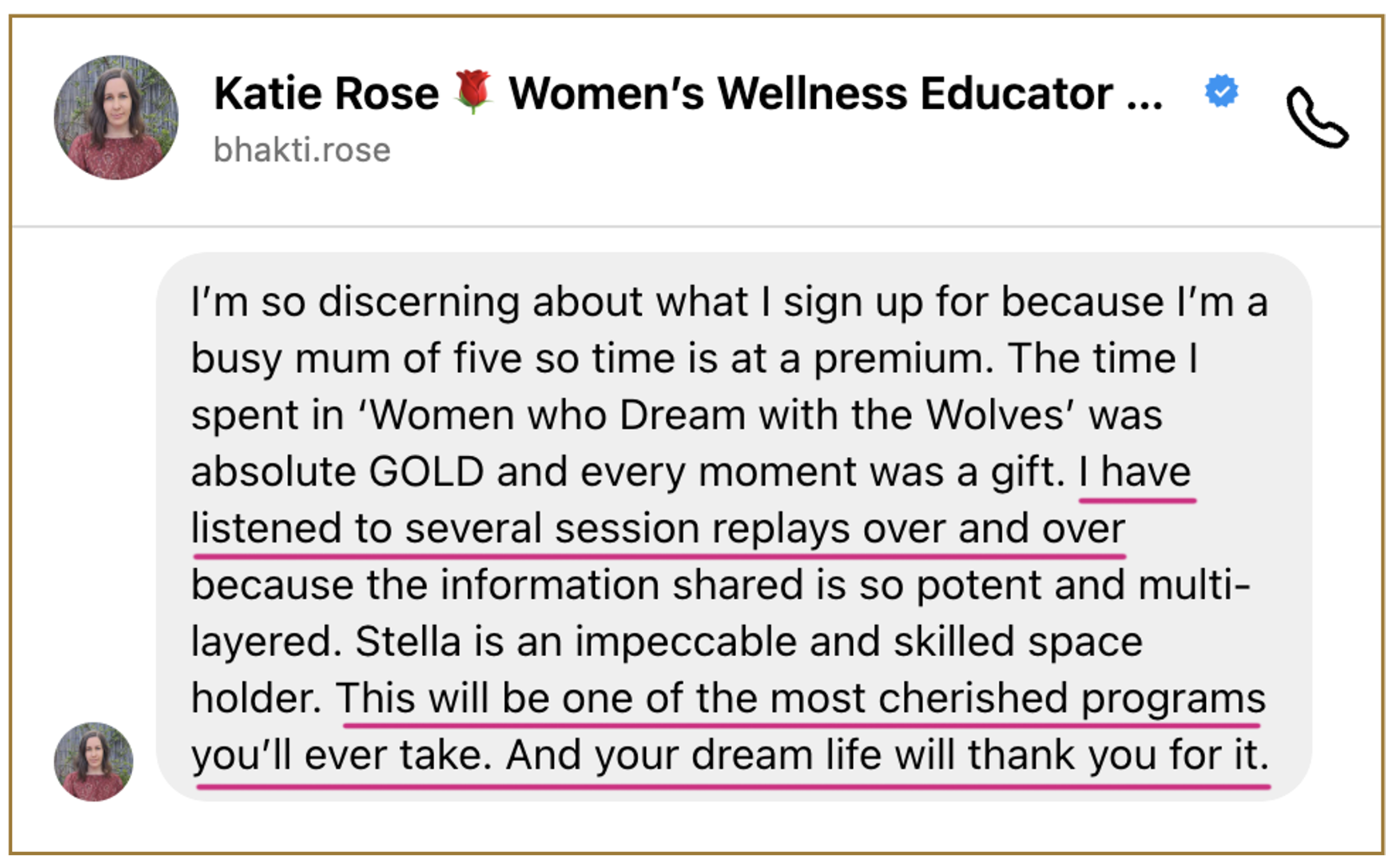Click the blue verified badge

point(1221,91)
